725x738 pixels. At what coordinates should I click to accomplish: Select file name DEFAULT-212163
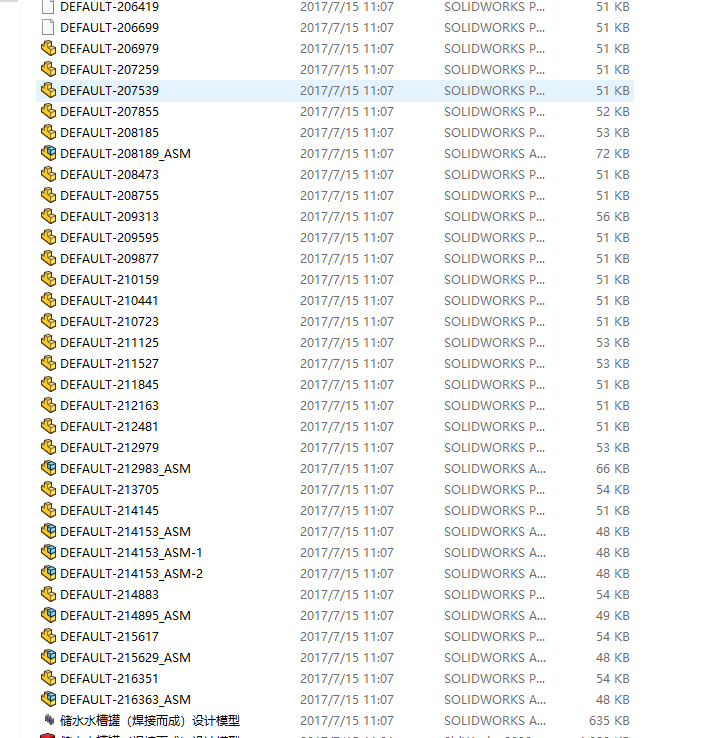pyautogui.click(x=110, y=406)
